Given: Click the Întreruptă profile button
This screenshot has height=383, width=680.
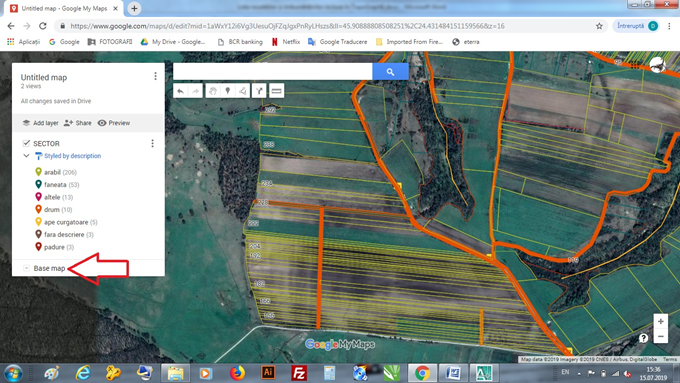Looking at the screenshot, I should 638,26.
